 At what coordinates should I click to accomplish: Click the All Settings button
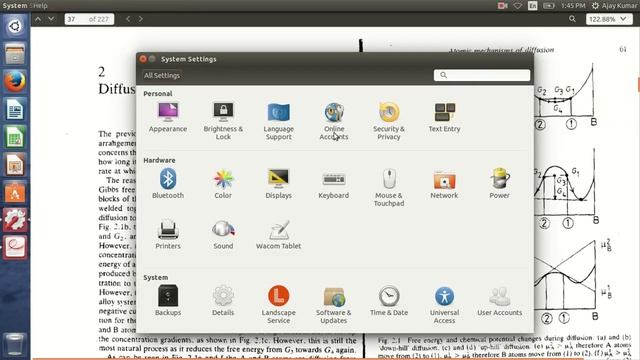pos(162,76)
